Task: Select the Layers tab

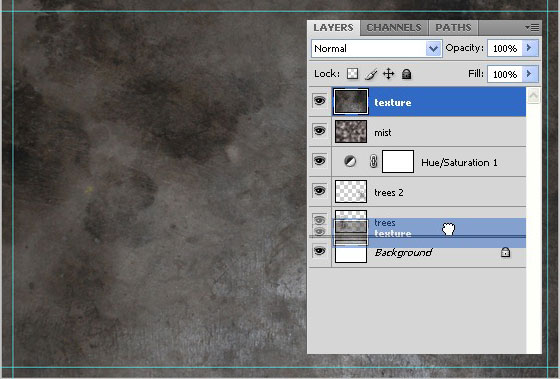Action: pyautogui.click(x=334, y=28)
